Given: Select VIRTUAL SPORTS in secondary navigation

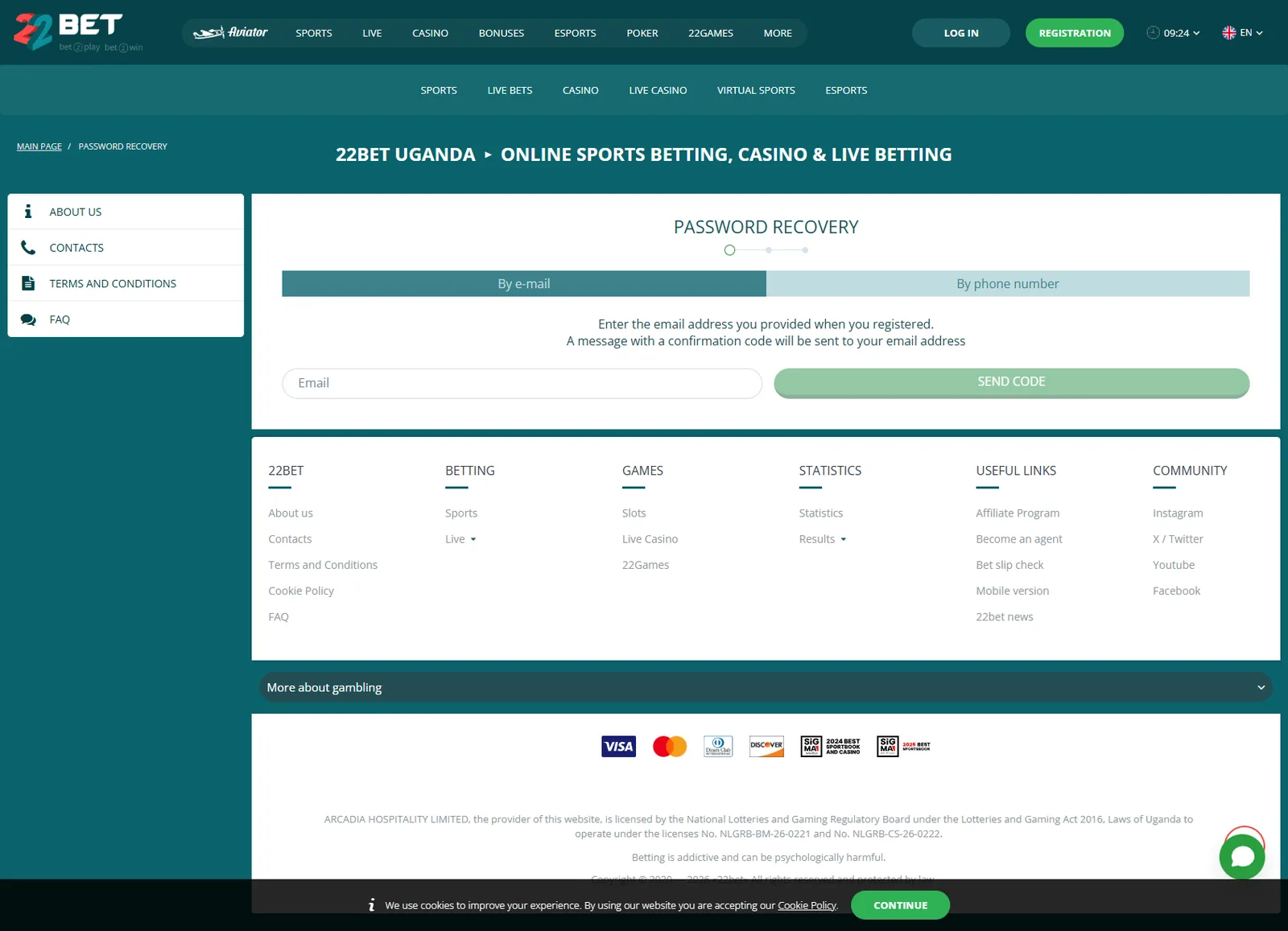Looking at the screenshot, I should (756, 90).
